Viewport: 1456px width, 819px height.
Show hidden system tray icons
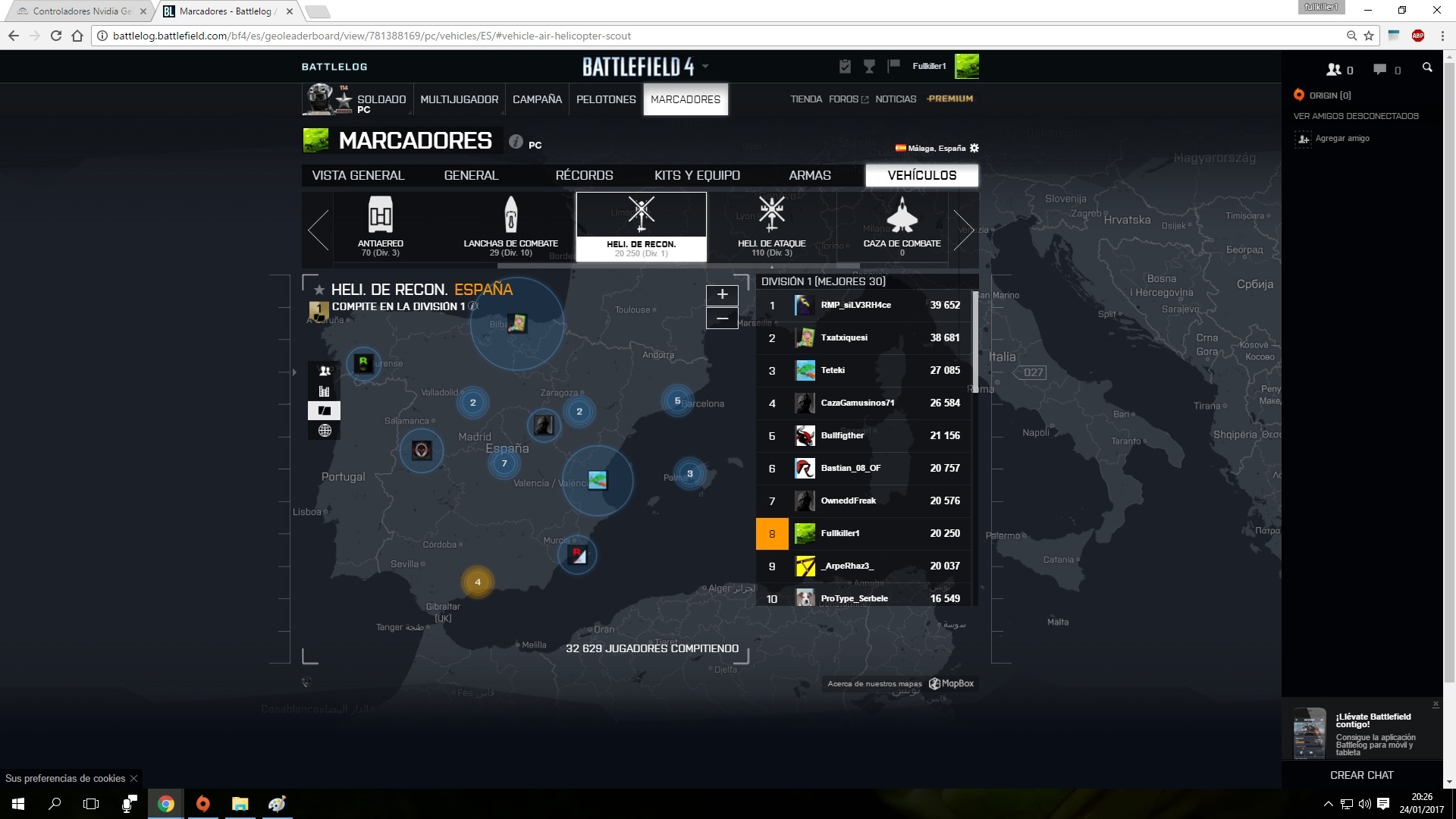pos(1328,804)
